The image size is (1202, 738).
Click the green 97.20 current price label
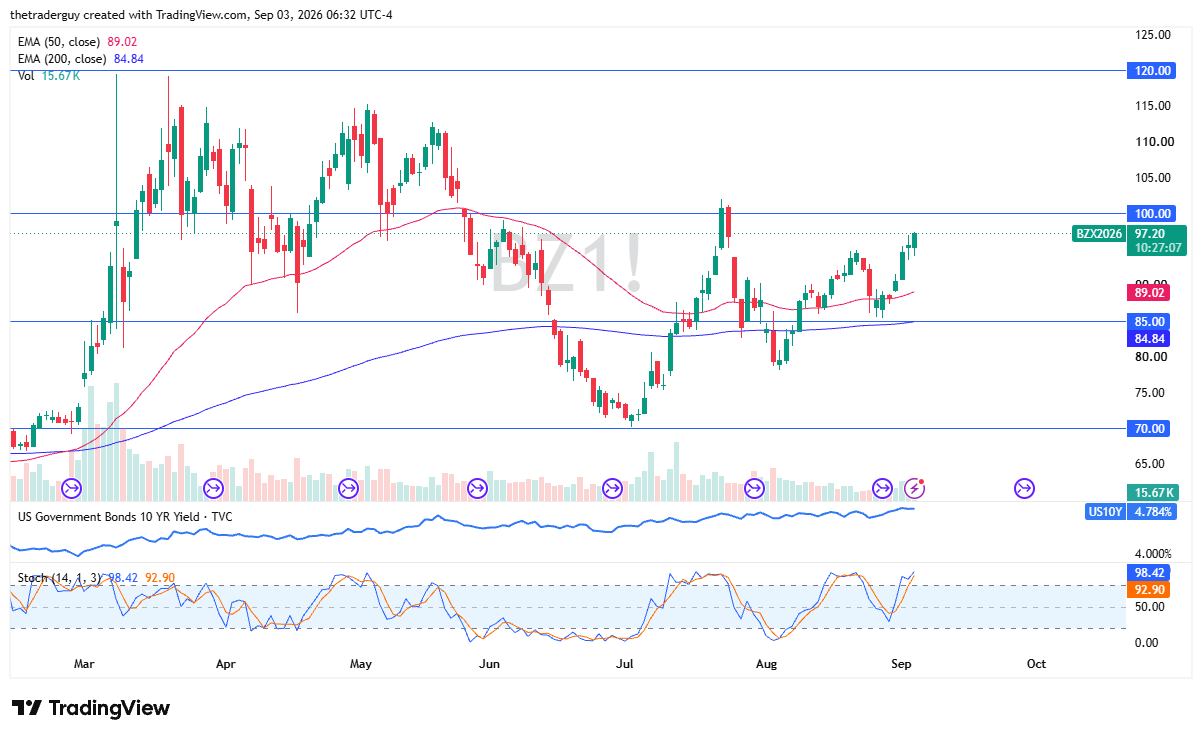coord(1148,233)
